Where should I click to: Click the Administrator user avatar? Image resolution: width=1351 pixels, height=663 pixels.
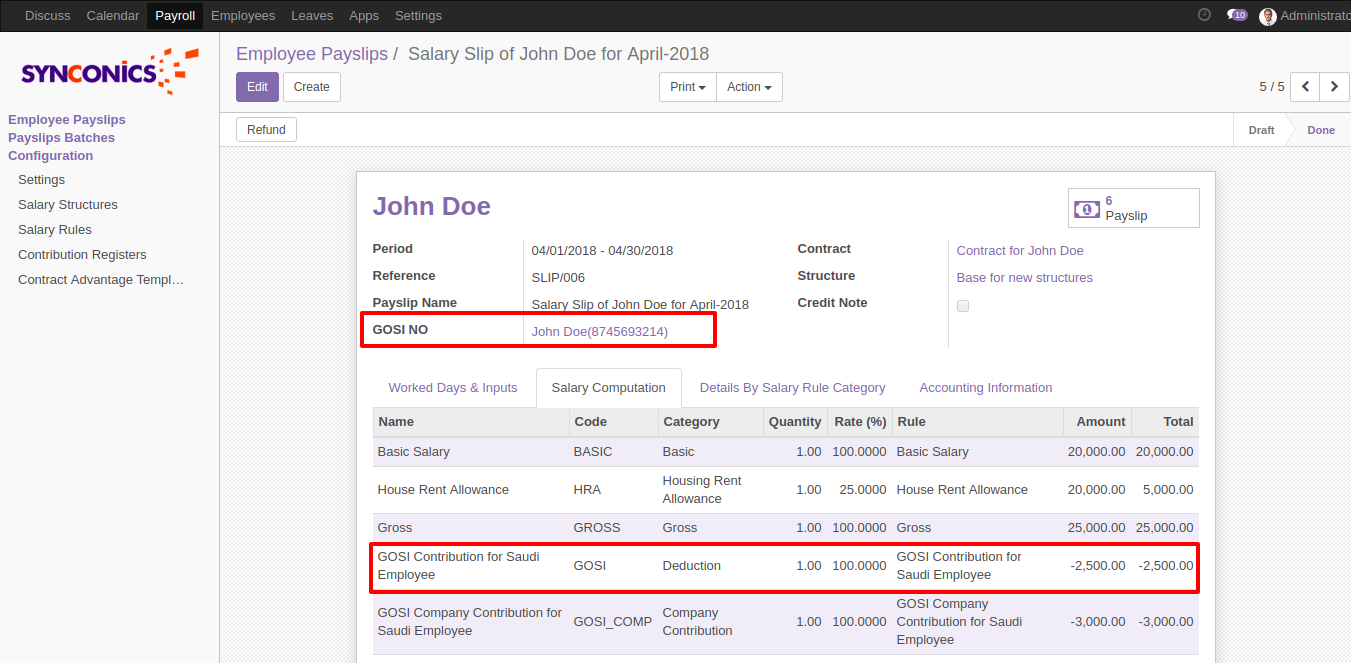[1268, 16]
